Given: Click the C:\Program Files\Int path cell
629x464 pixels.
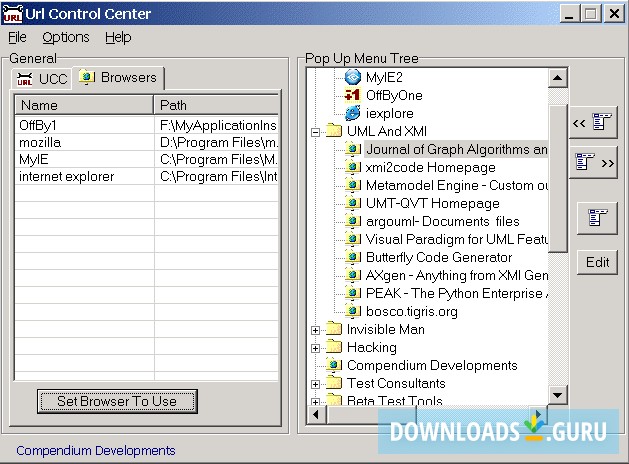Looking at the screenshot, I should pos(218,176).
